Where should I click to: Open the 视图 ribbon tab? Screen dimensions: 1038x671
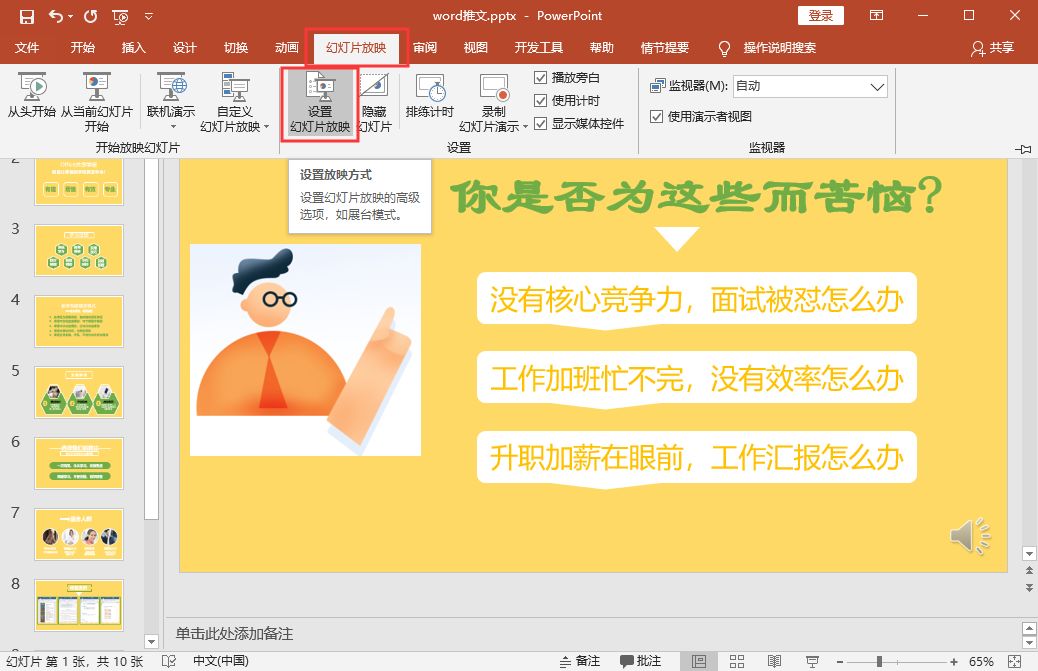point(475,46)
